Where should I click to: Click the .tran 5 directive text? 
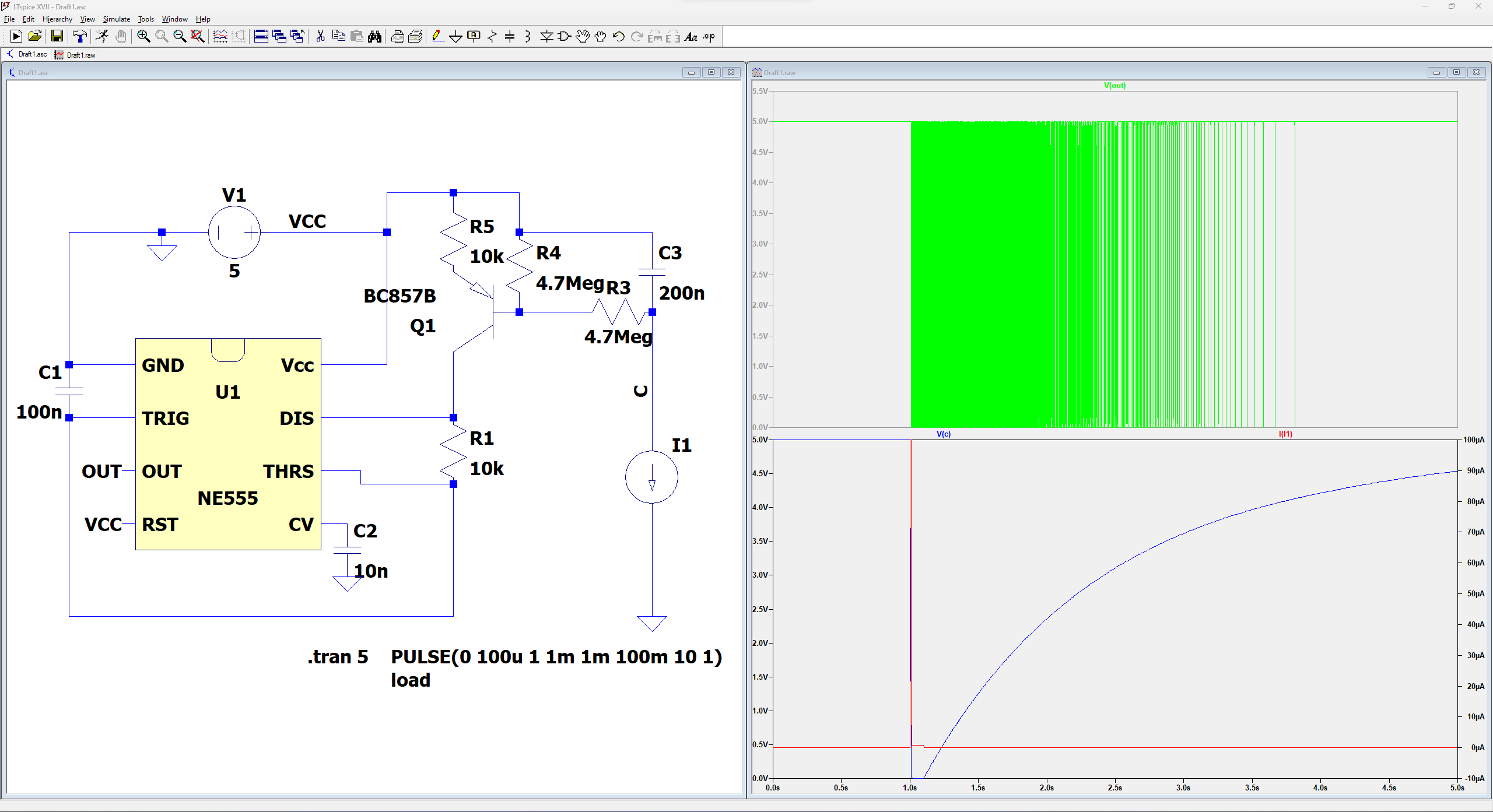coord(338,657)
